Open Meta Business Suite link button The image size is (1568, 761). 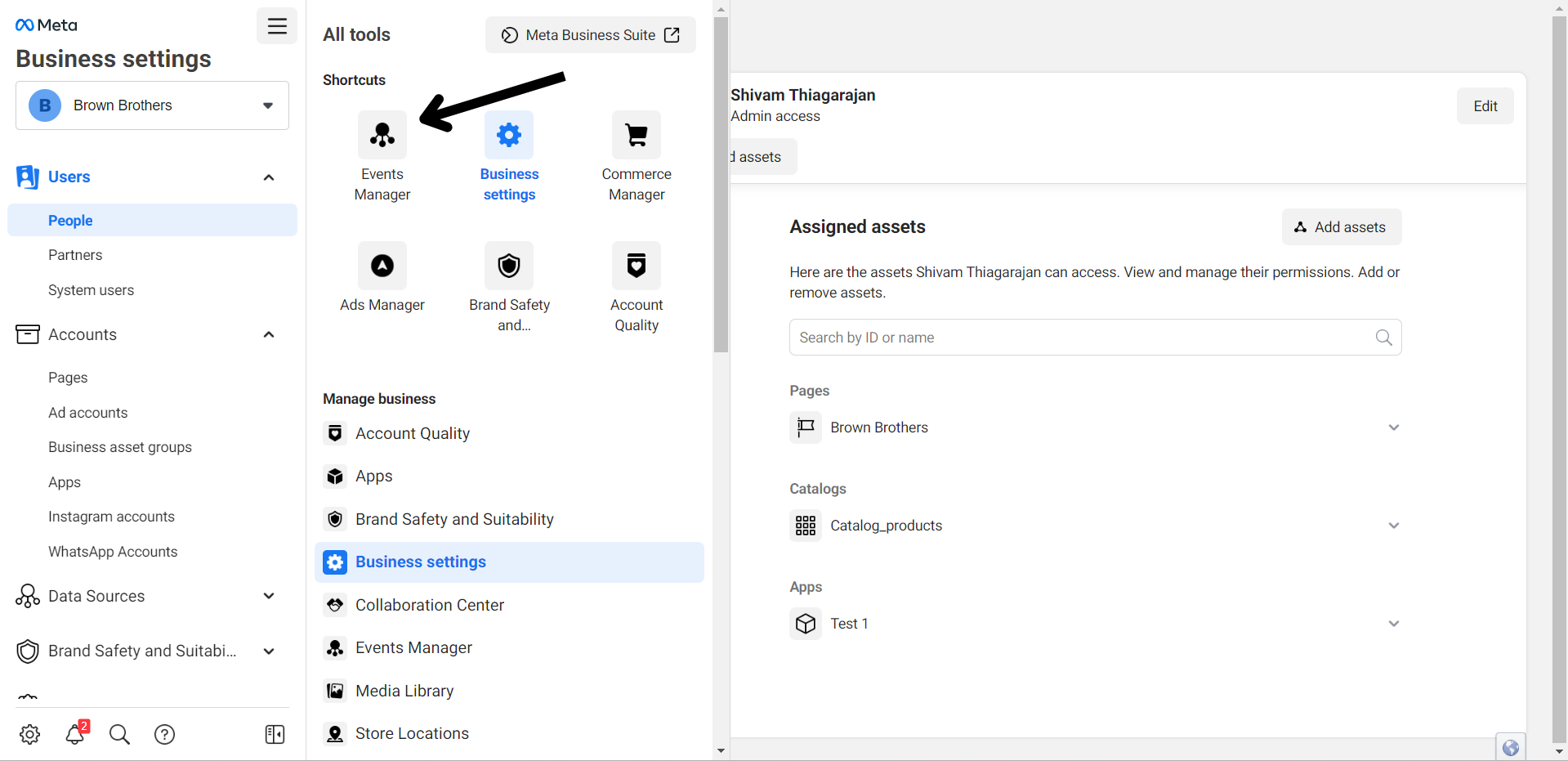(x=590, y=35)
